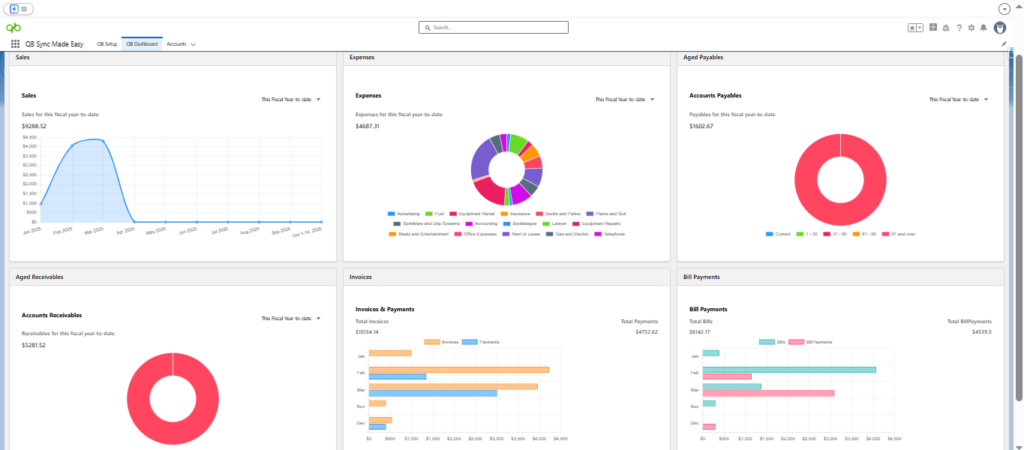Open Accounts Payables period dropdown
This screenshot has height=450, width=1024.
958,100
